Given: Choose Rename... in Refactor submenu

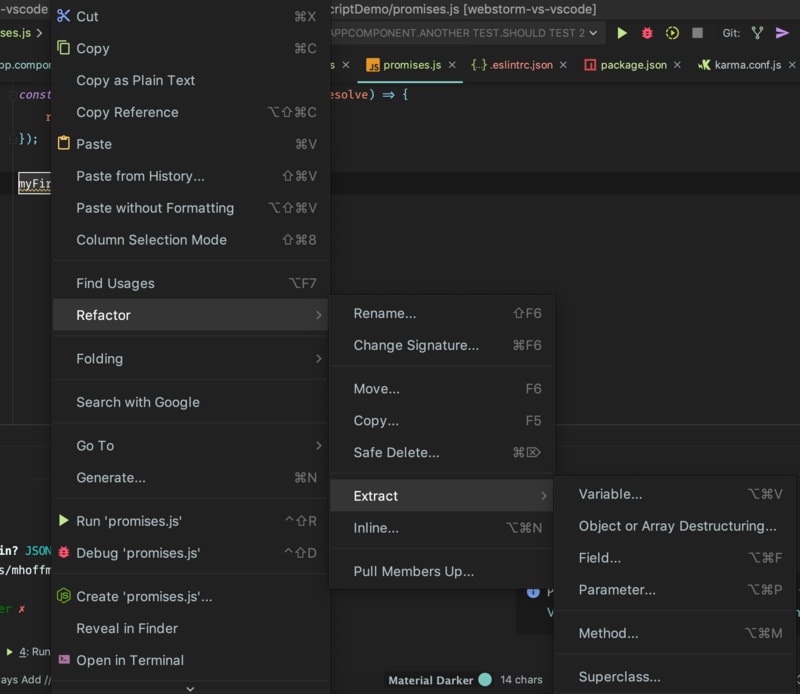Looking at the screenshot, I should (442, 313).
